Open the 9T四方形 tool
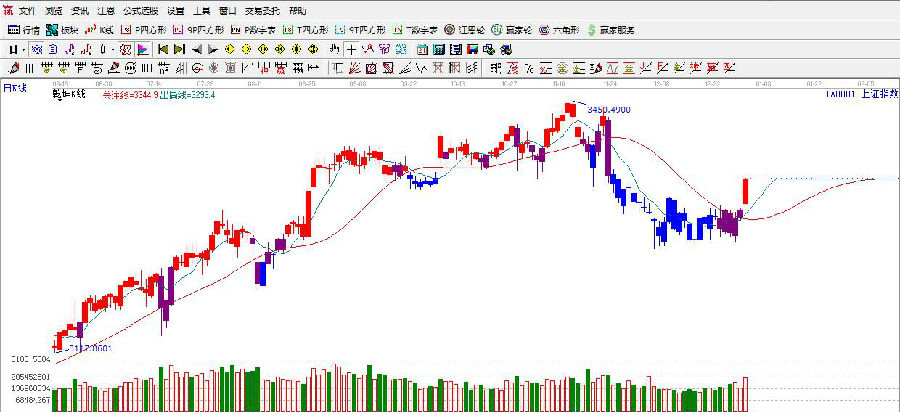This screenshot has height=412, width=900. pyautogui.click(x=358, y=30)
